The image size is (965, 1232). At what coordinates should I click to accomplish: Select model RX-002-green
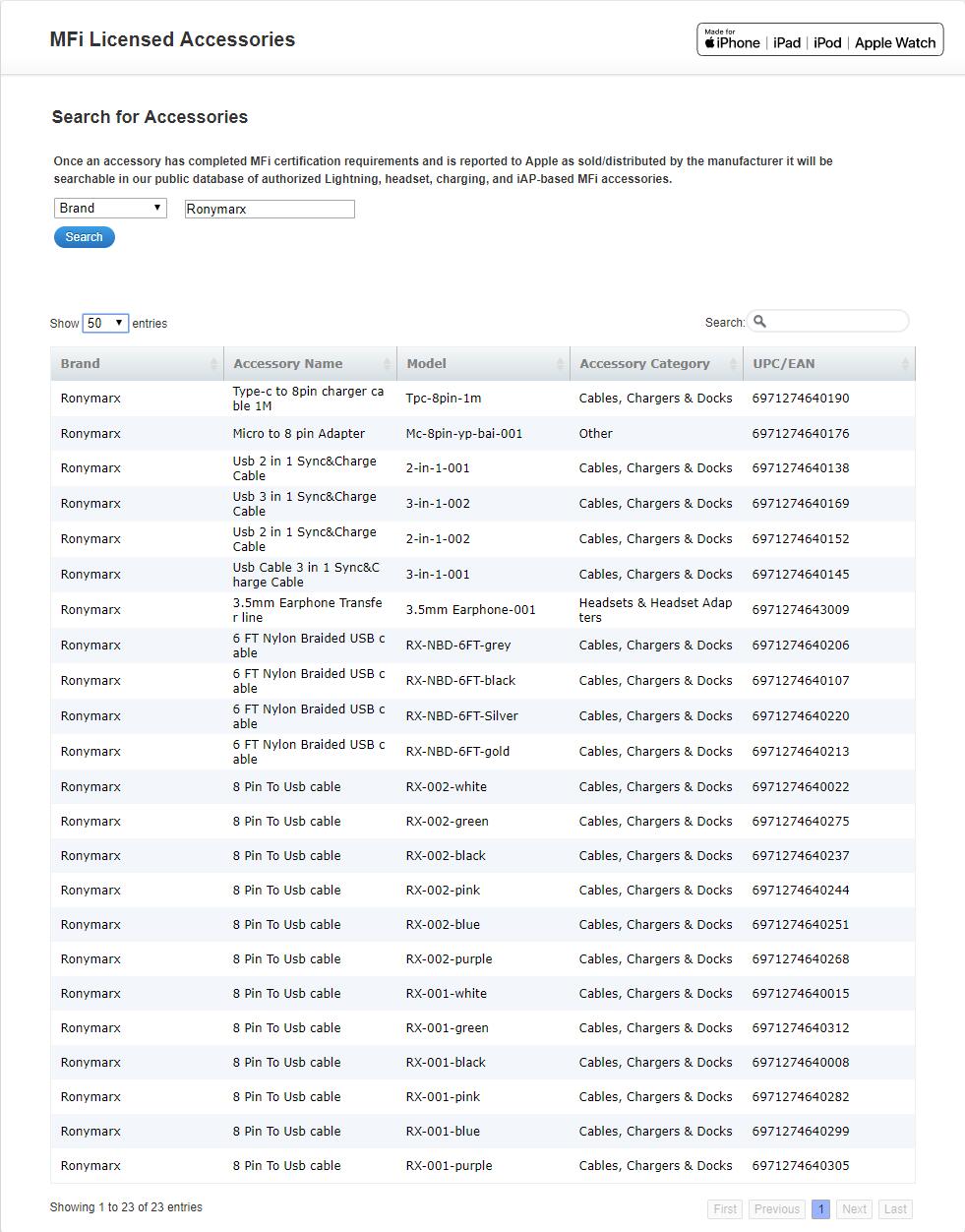click(447, 822)
